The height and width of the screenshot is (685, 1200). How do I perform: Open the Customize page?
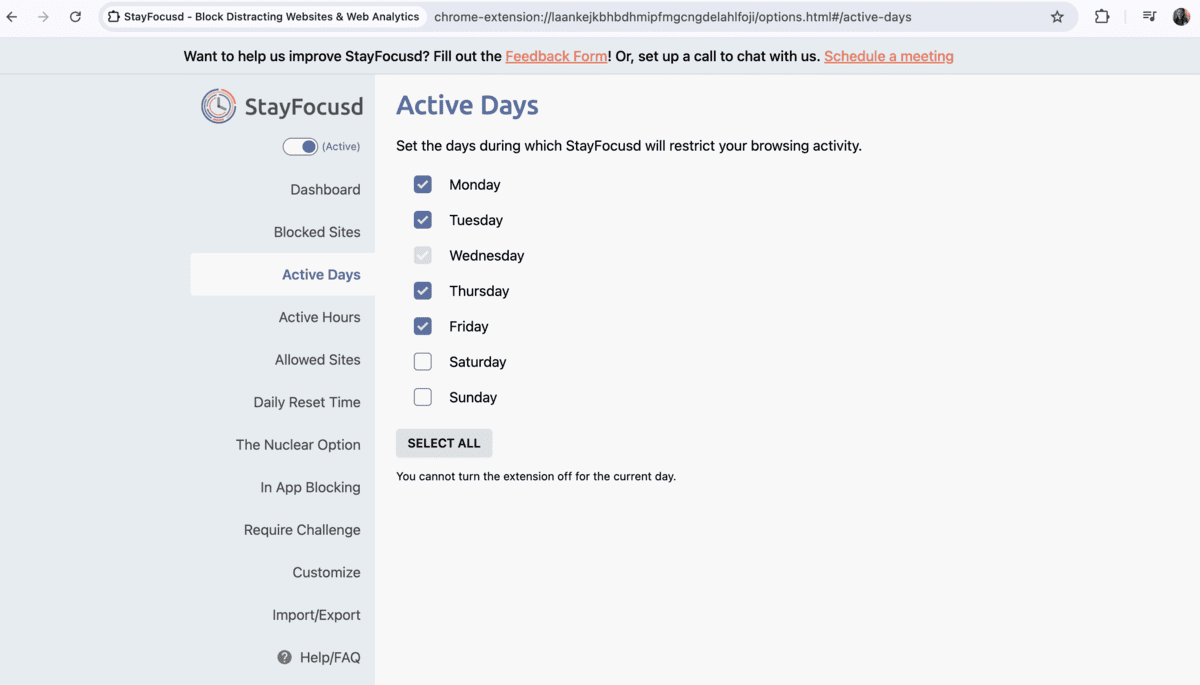[x=326, y=573]
